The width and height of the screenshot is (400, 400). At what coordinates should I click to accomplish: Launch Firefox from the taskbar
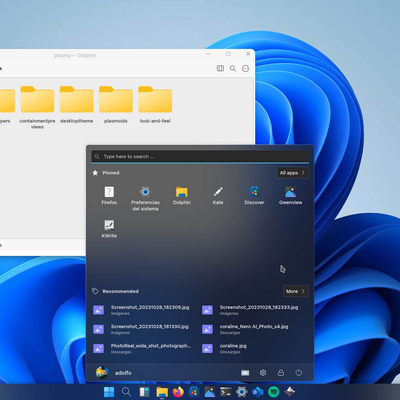(x=178, y=392)
